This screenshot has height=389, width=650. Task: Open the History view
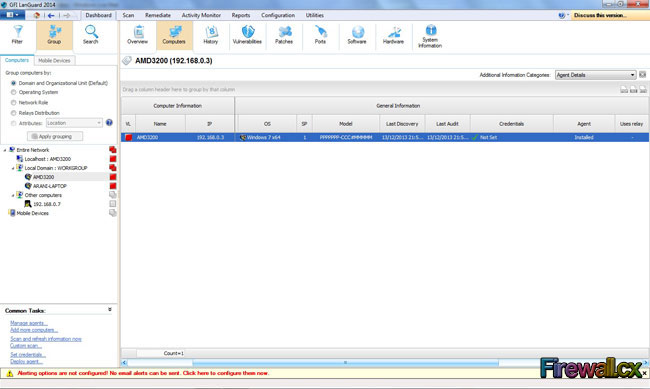click(211, 35)
